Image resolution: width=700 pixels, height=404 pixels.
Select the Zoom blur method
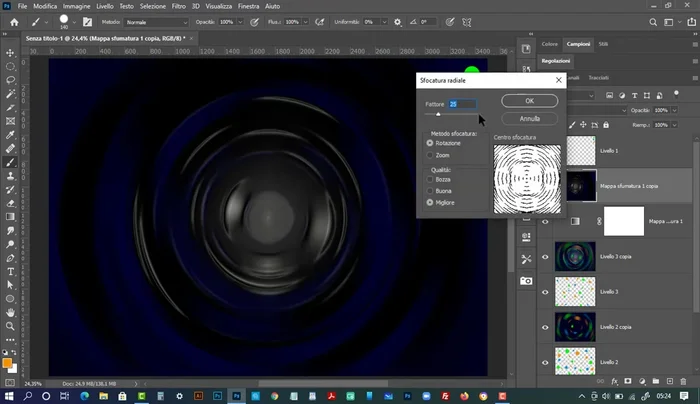point(431,155)
